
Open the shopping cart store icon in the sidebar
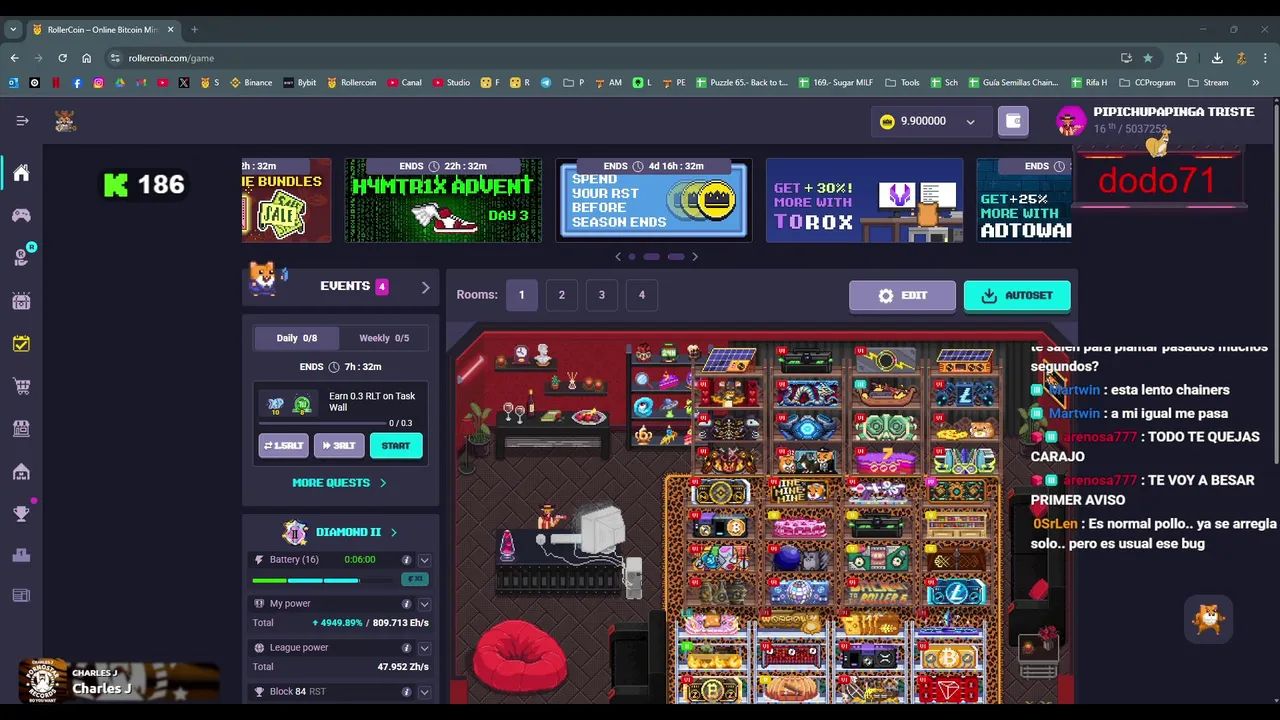tap(21, 386)
